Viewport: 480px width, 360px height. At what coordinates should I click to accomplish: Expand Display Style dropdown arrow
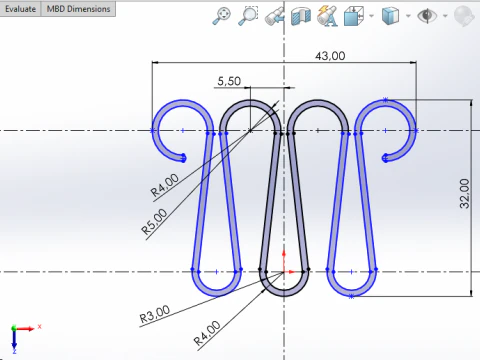tap(408, 16)
